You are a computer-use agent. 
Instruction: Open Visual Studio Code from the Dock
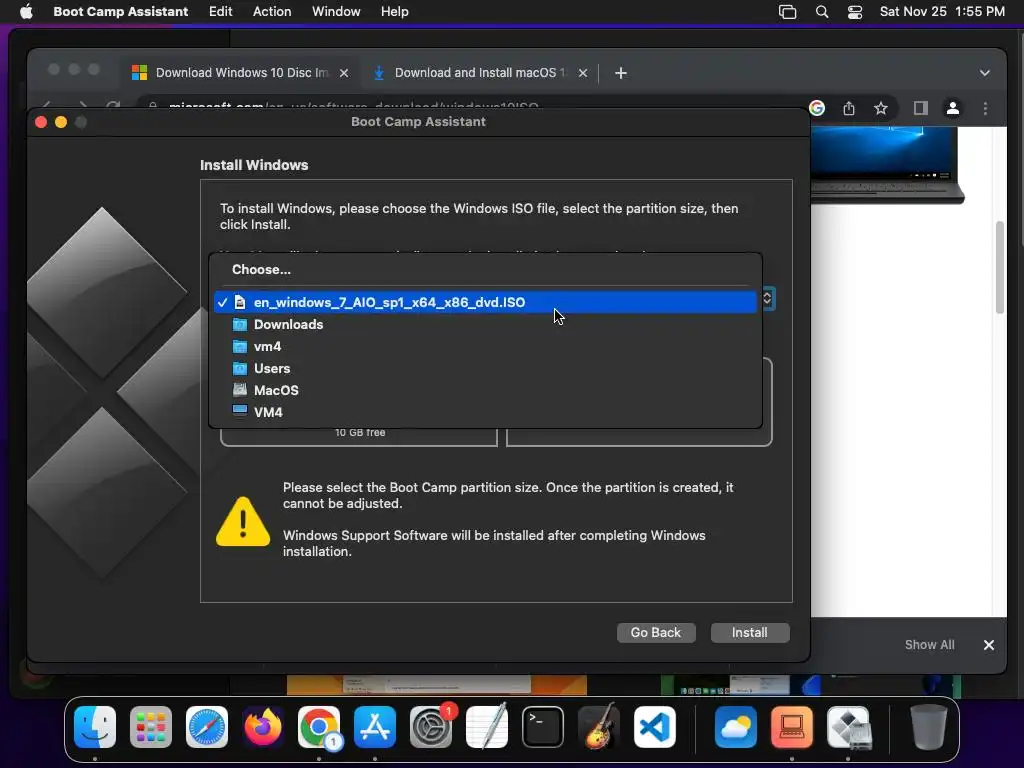click(655, 727)
